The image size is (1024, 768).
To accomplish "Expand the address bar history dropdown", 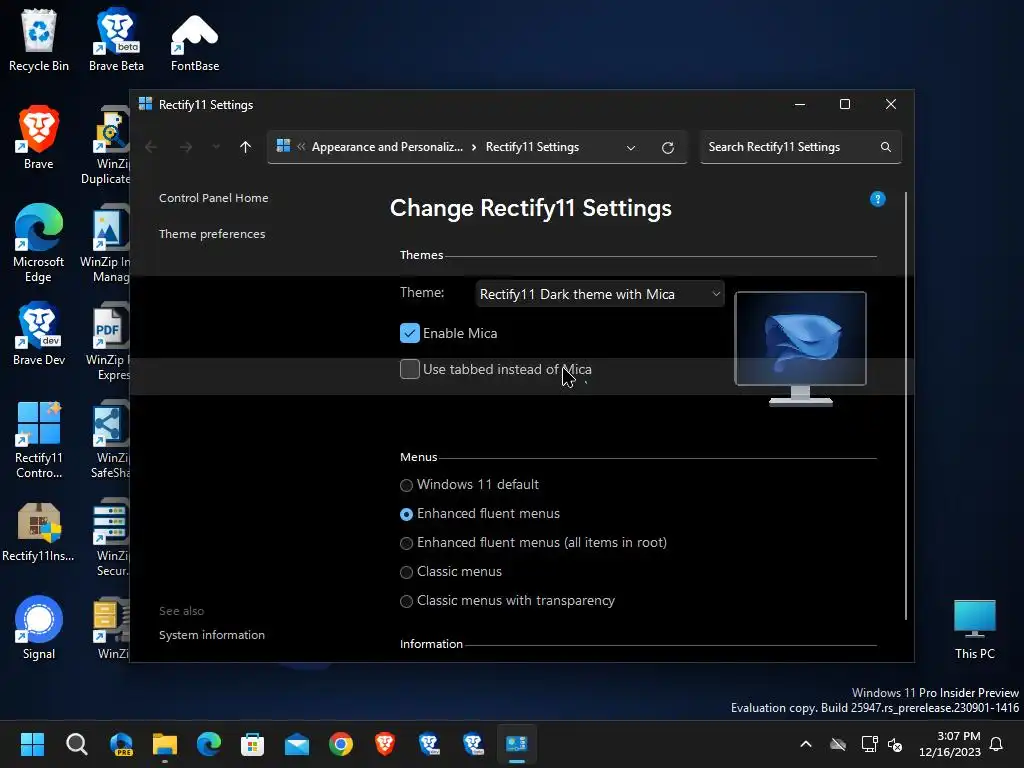I will (x=631, y=148).
